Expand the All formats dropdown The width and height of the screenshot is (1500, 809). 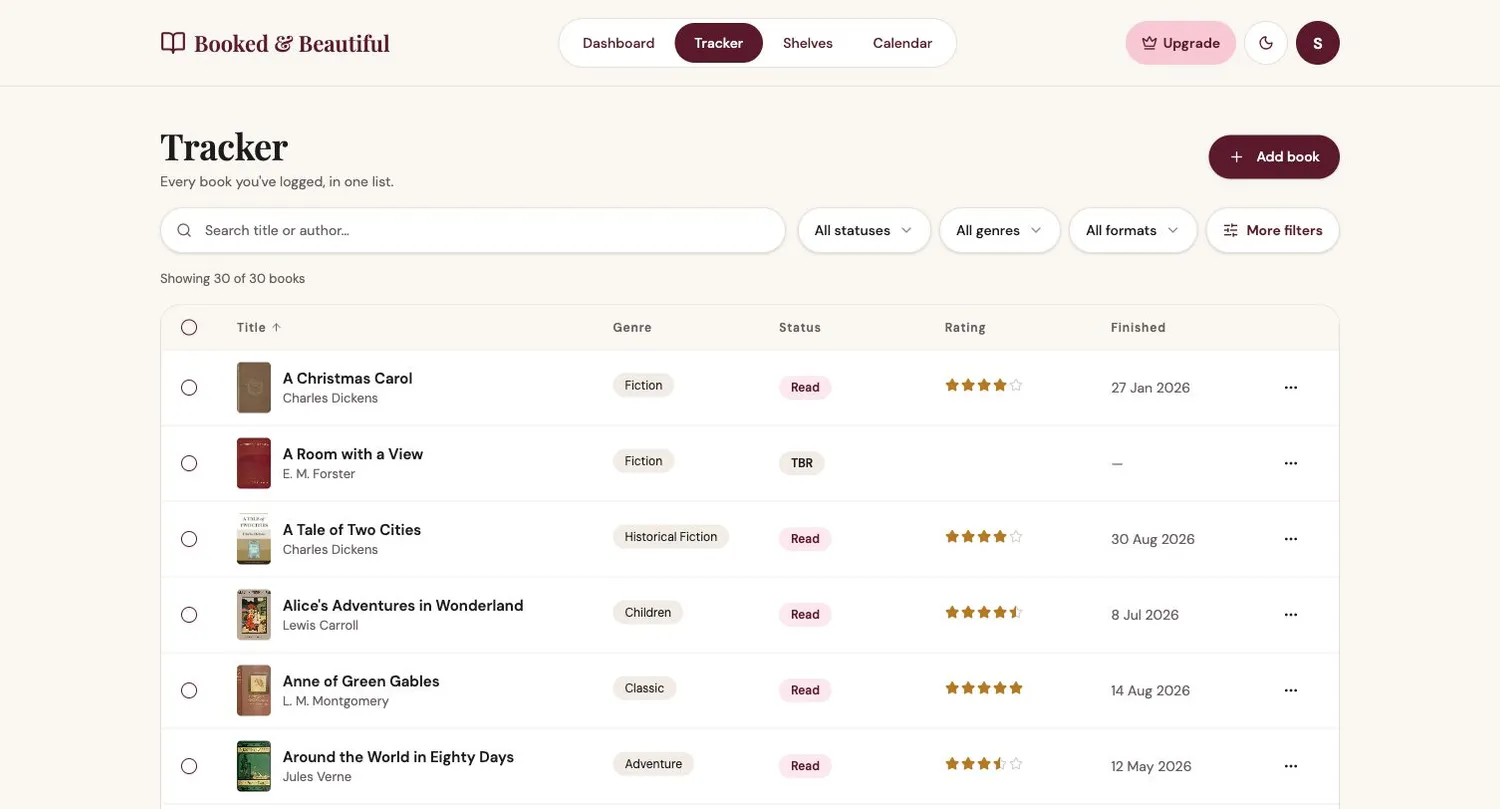coord(1133,231)
